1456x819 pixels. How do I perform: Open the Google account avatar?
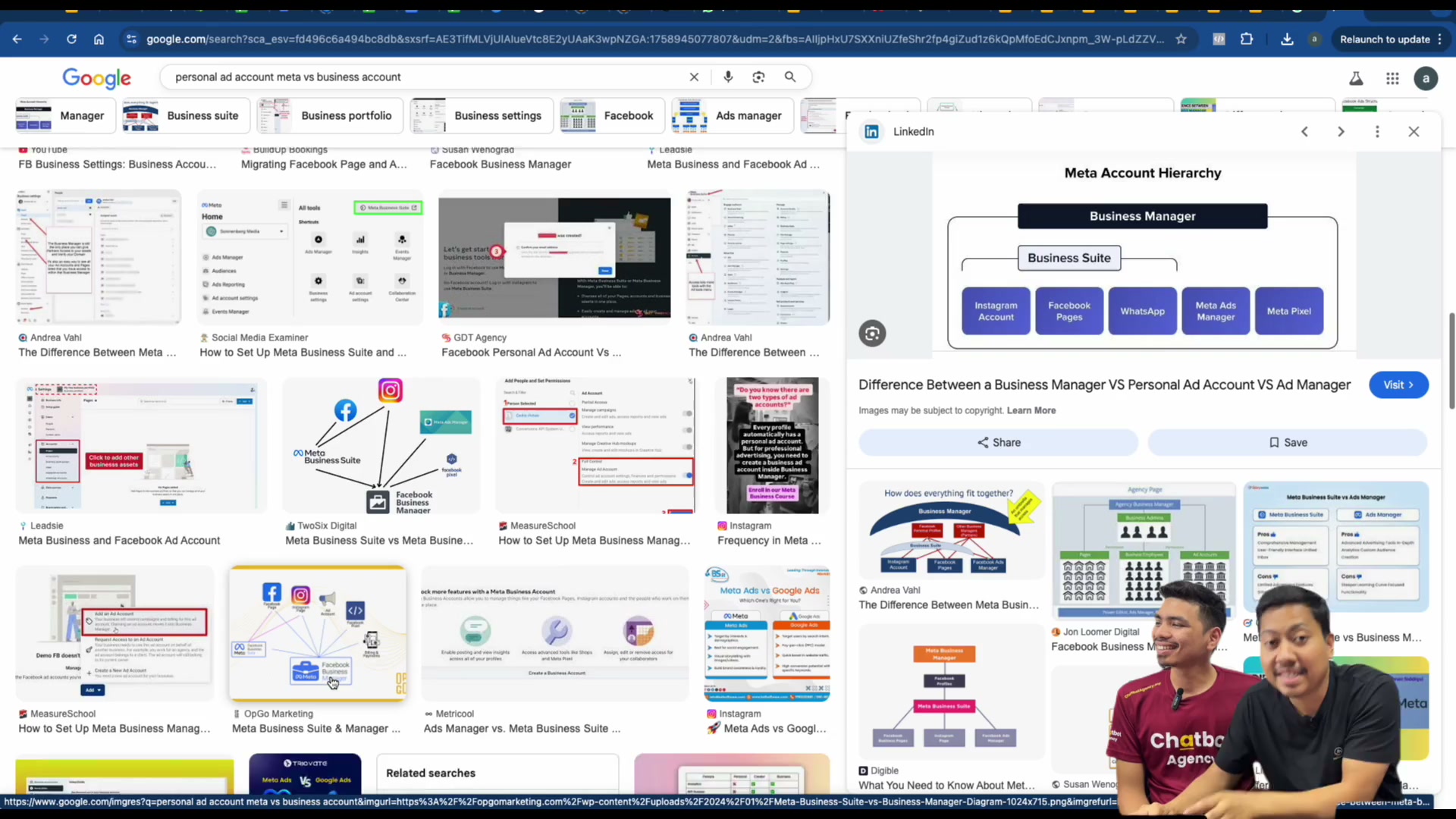pyautogui.click(x=1426, y=78)
